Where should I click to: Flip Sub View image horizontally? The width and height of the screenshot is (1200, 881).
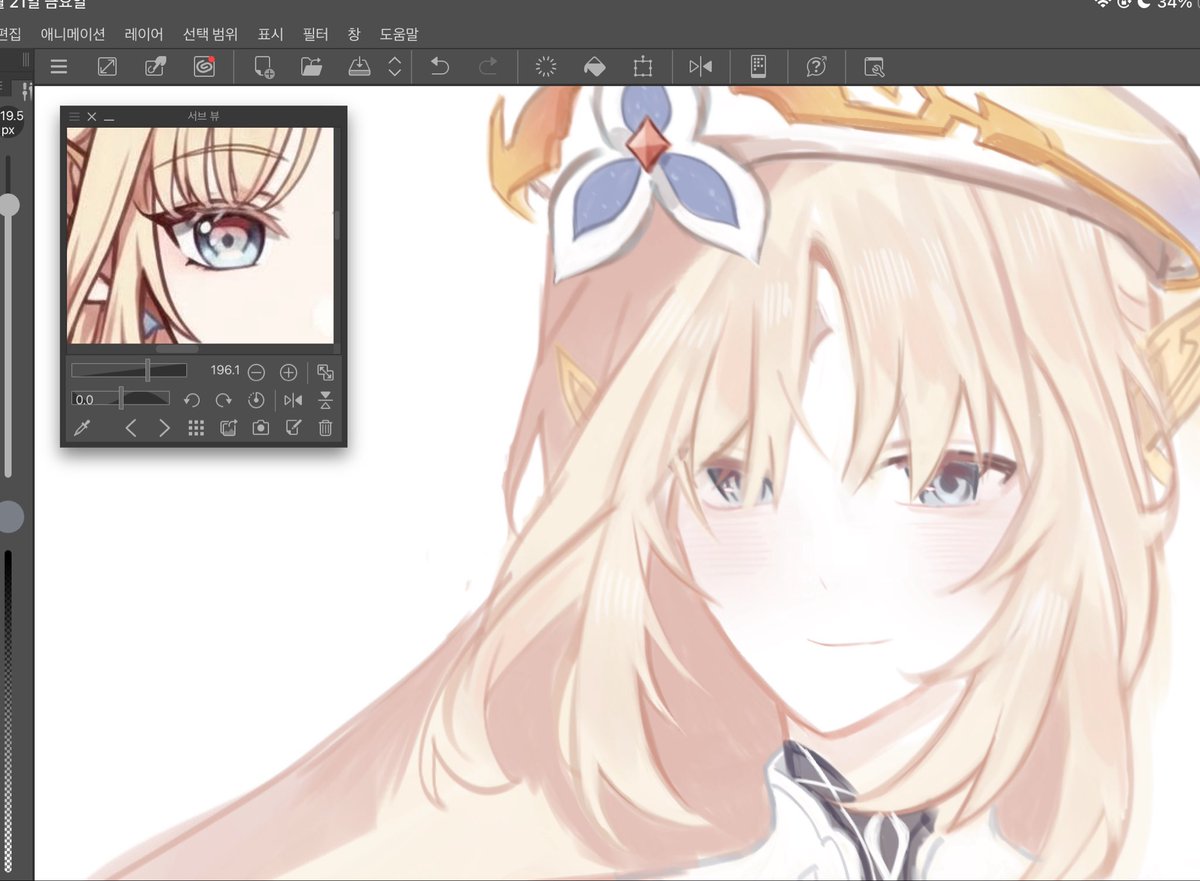pos(293,400)
